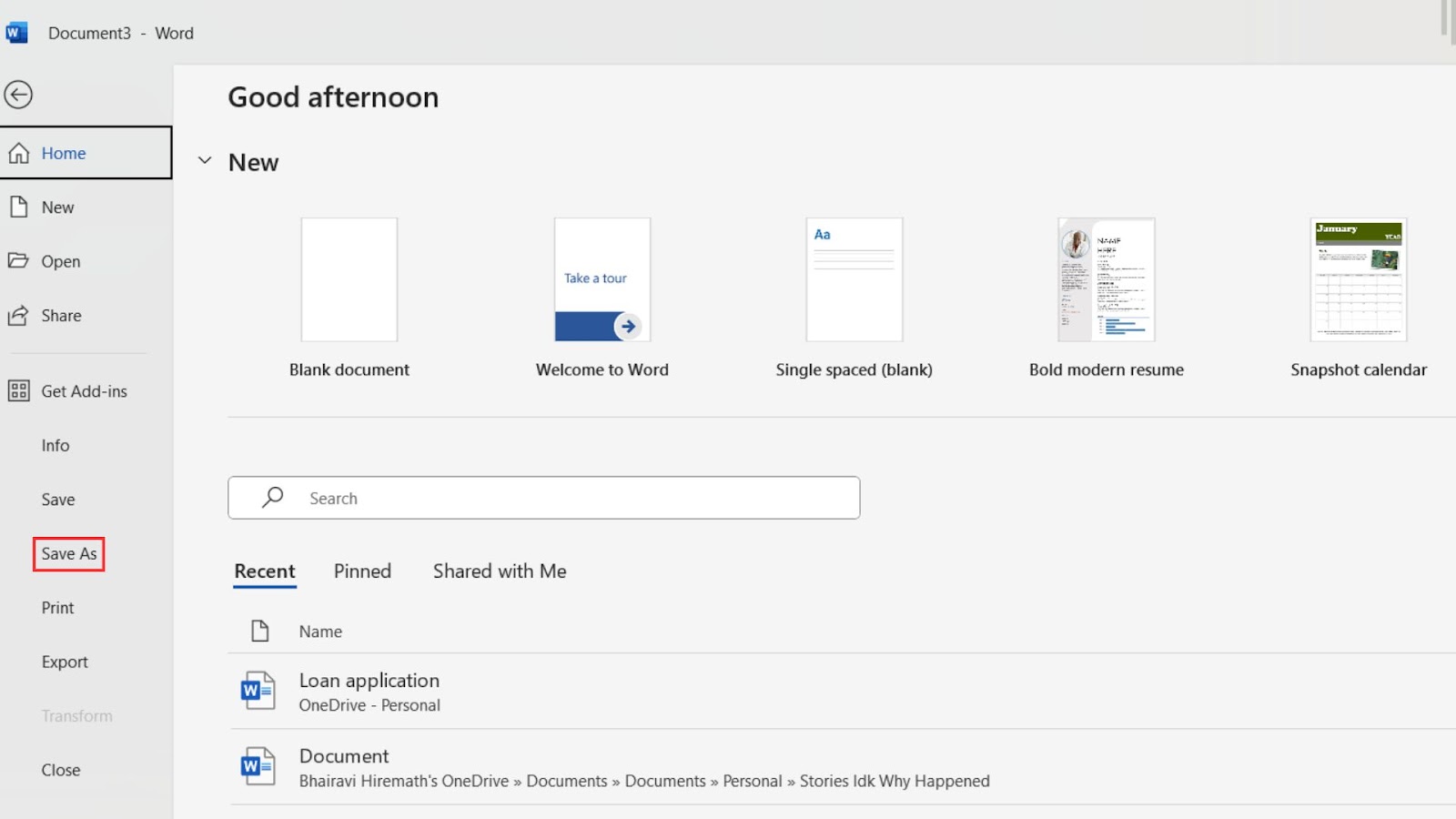Image resolution: width=1456 pixels, height=819 pixels.
Task: Switch to the Pinned tab
Action: tap(361, 571)
